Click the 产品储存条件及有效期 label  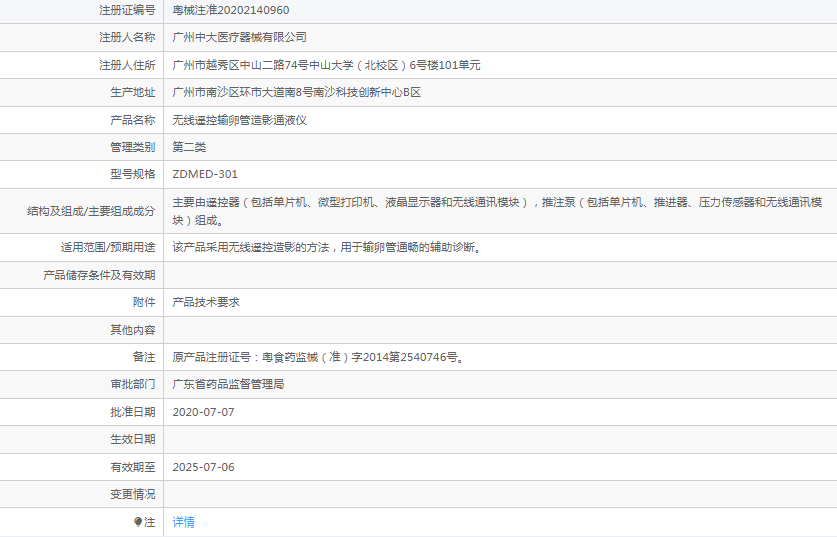pos(99,275)
